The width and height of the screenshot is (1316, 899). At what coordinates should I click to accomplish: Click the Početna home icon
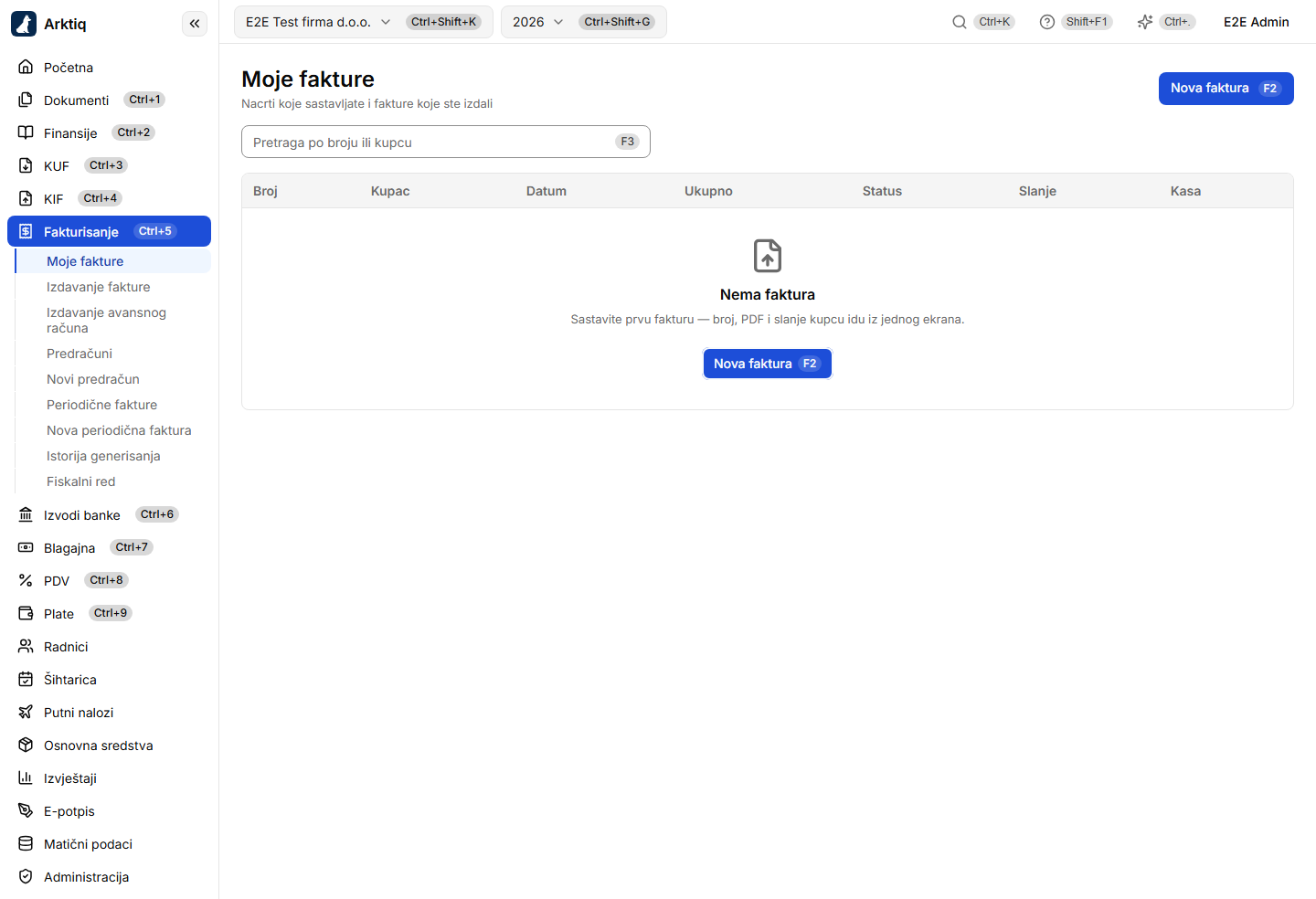point(26,67)
